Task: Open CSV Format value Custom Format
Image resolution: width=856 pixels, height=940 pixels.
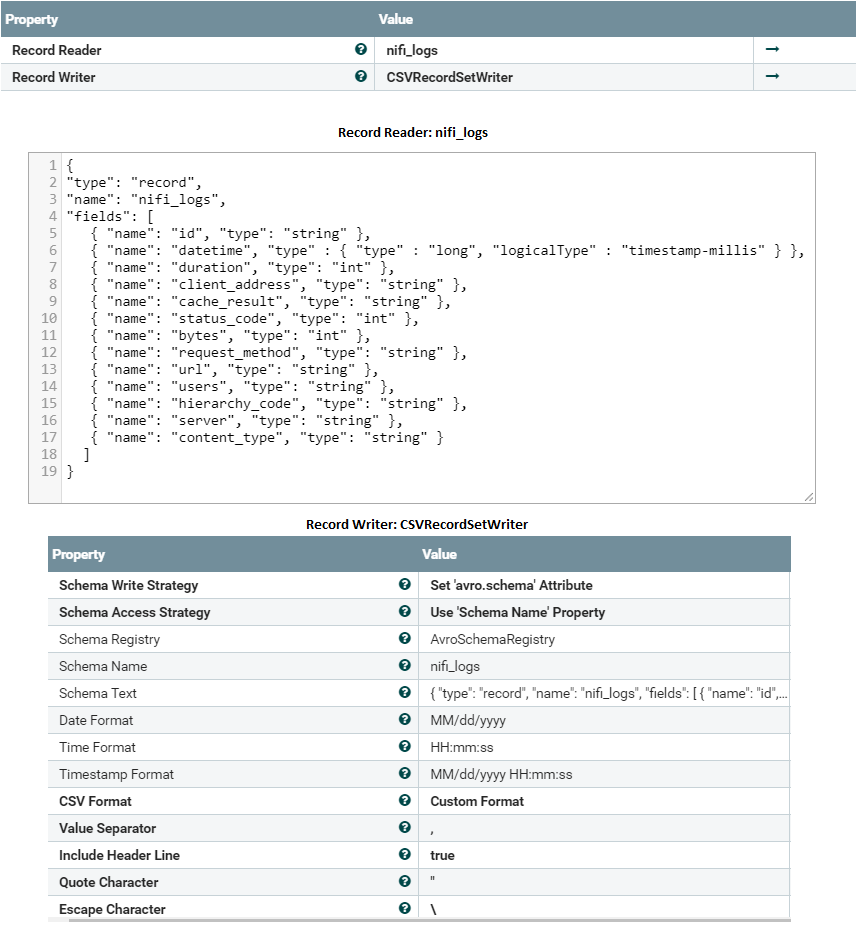Action: (477, 801)
